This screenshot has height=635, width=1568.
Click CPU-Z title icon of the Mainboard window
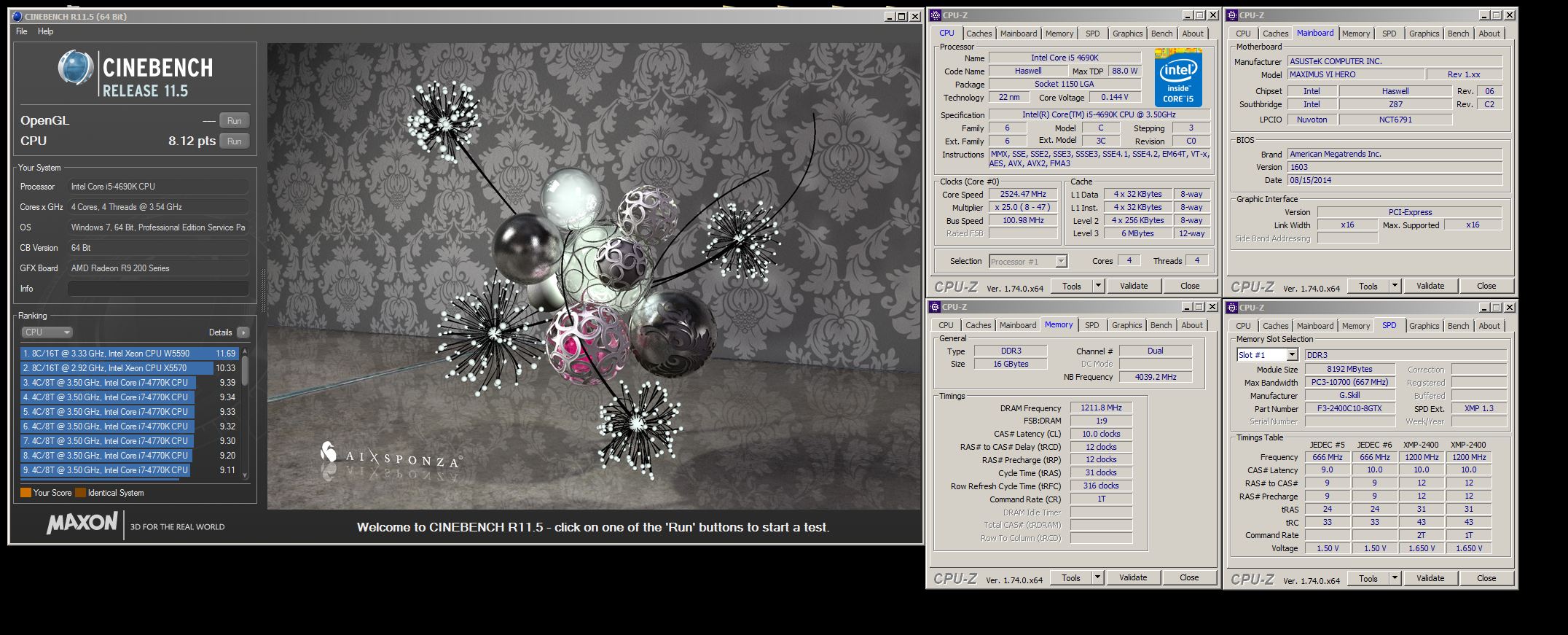1232,15
